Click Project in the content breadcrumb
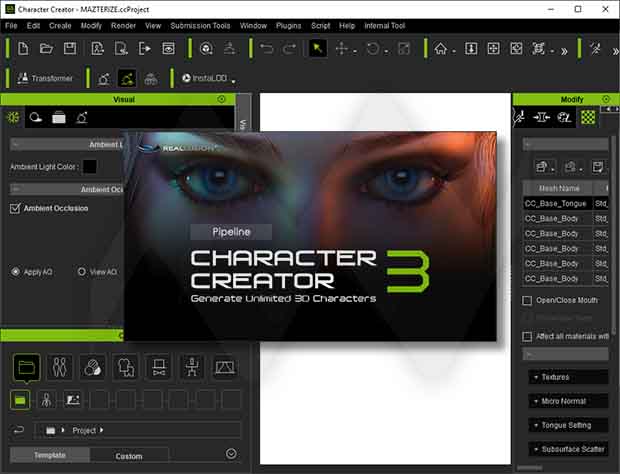The image size is (620, 474). click(x=84, y=430)
